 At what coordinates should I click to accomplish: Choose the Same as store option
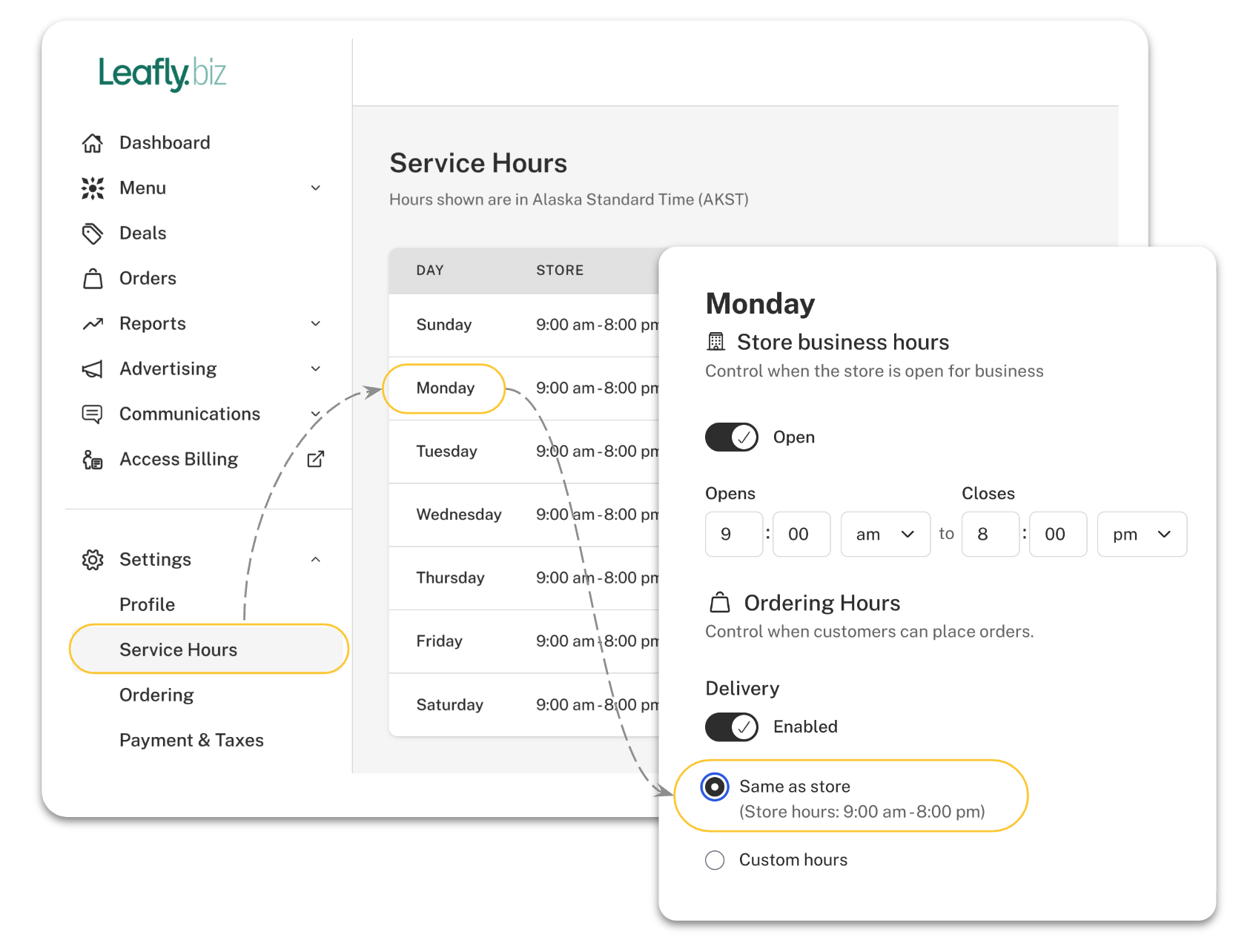715,787
